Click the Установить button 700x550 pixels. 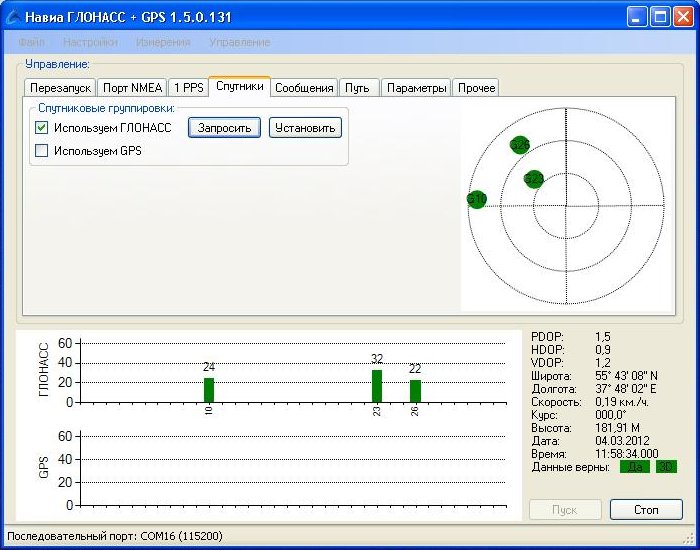pyautogui.click(x=305, y=128)
